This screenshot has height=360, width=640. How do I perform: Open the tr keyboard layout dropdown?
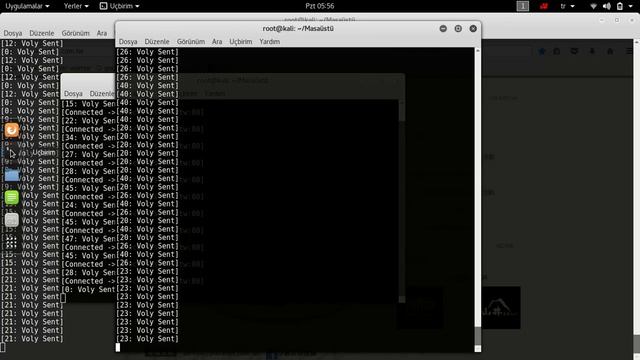tap(567, 6)
